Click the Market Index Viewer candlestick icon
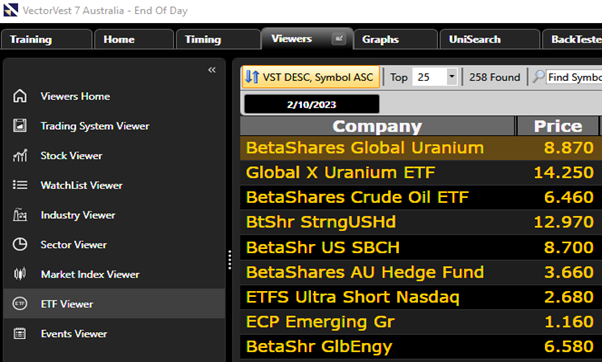Viewport: 602px width, 362px height. pyautogui.click(x=20, y=274)
